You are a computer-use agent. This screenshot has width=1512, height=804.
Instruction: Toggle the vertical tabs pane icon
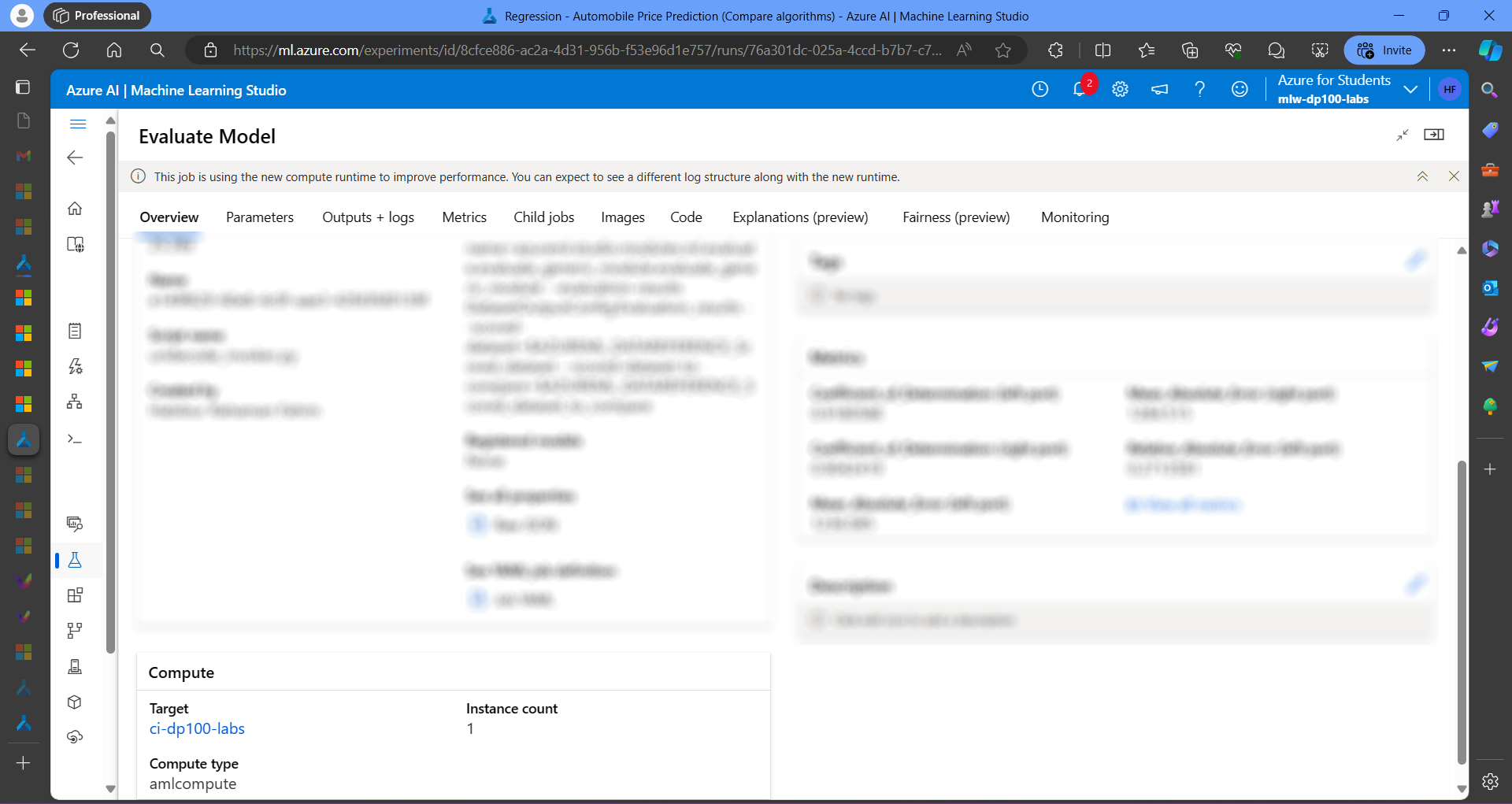[x=24, y=87]
